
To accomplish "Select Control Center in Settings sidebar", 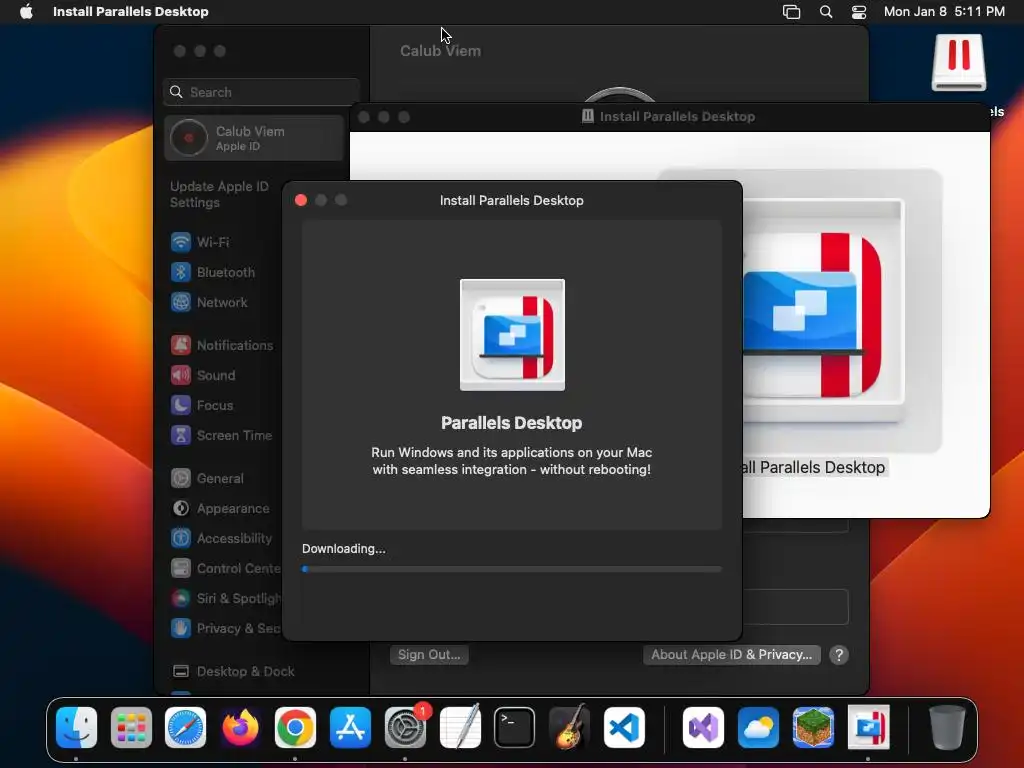I will point(224,568).
